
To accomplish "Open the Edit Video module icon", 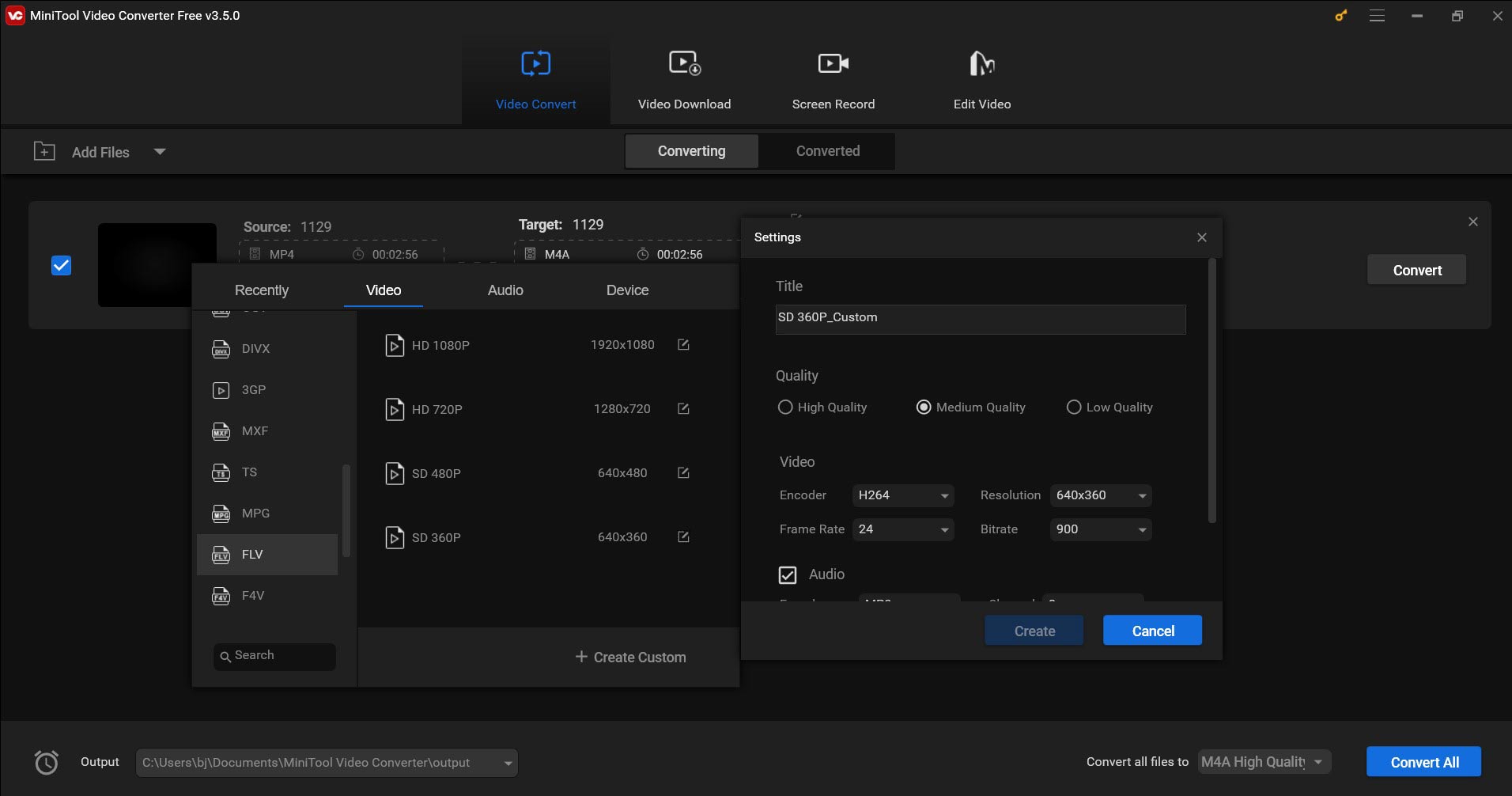I will (981, 63).
